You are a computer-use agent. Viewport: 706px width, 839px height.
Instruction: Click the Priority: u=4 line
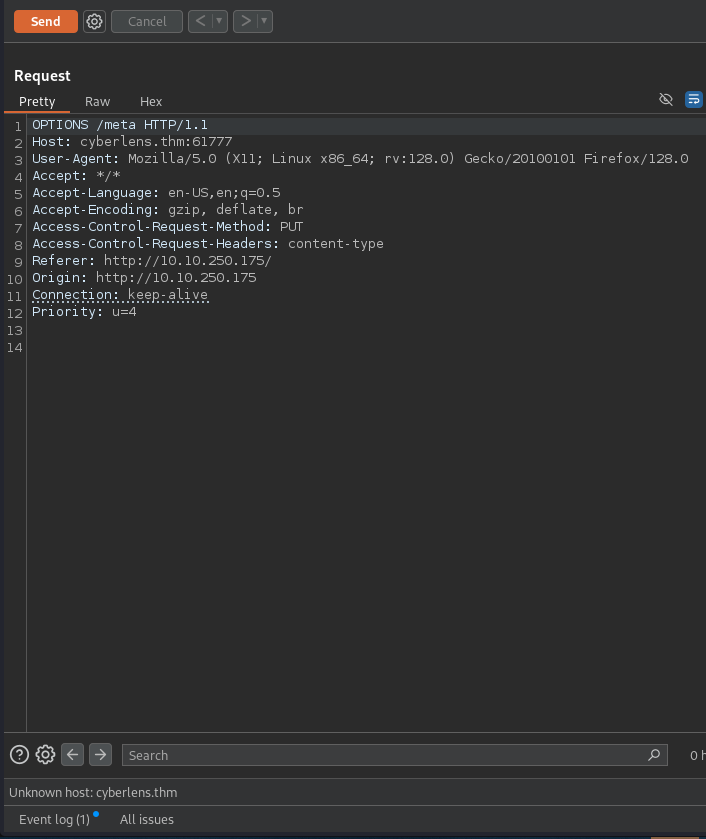tap(84, 312)
